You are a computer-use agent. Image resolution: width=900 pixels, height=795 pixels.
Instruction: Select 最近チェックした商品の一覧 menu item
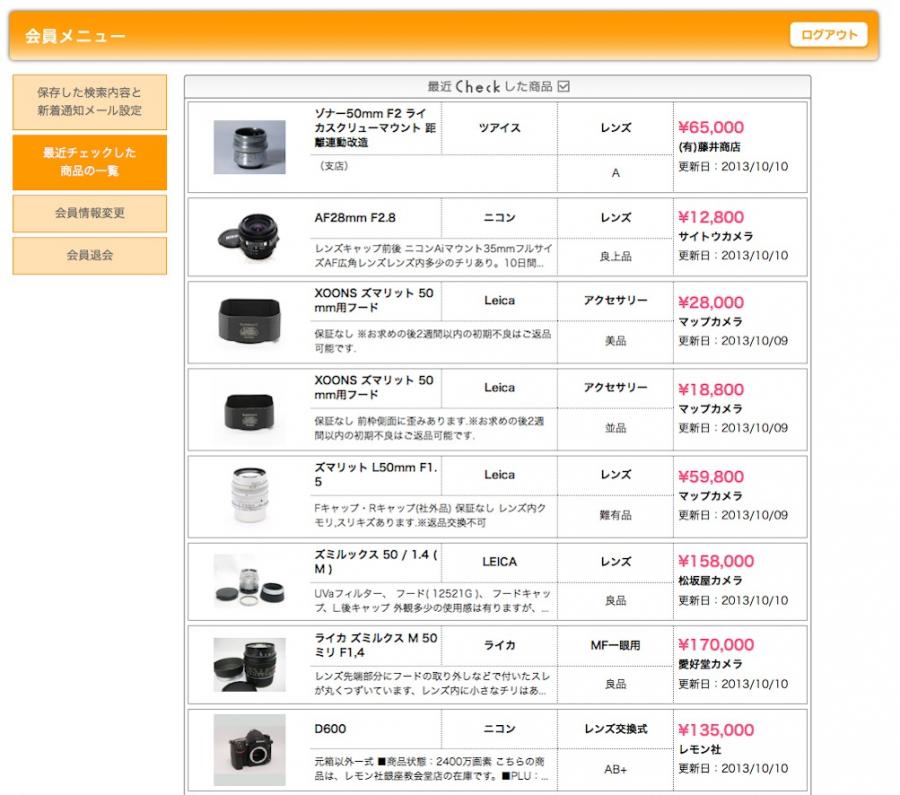click(90, 162)
